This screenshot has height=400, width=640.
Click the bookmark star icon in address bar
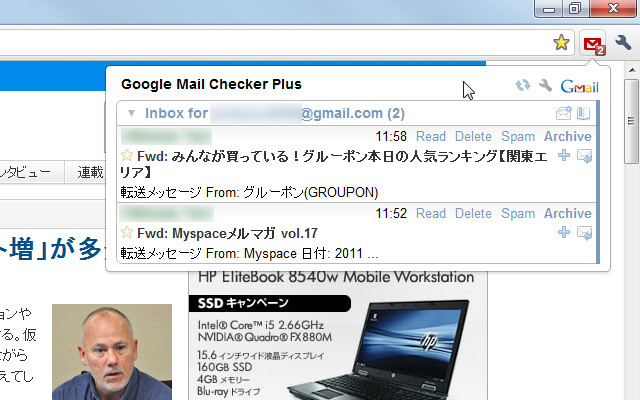561,42
